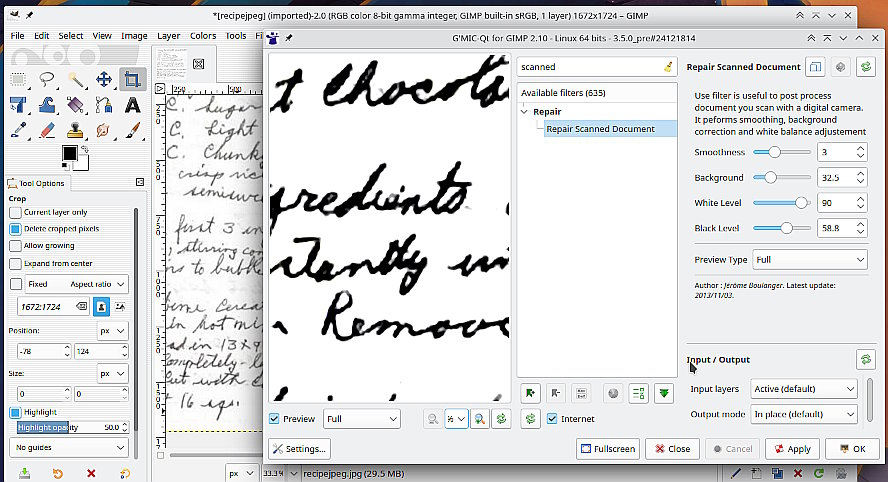Screen dimensions: 888x482
Task: Select the Text tool letter A icon
Action: pyautogui.click(x=133, y=105)
